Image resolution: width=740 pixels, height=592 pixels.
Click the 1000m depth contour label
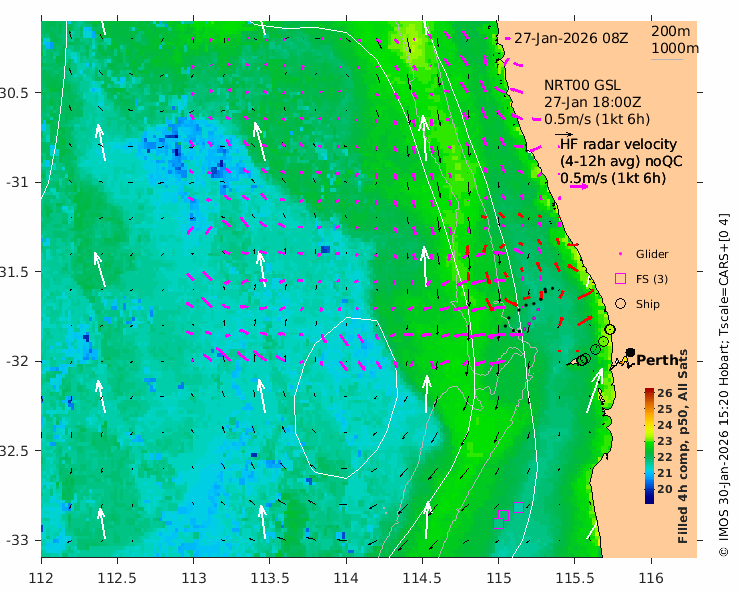click(674, 48)
